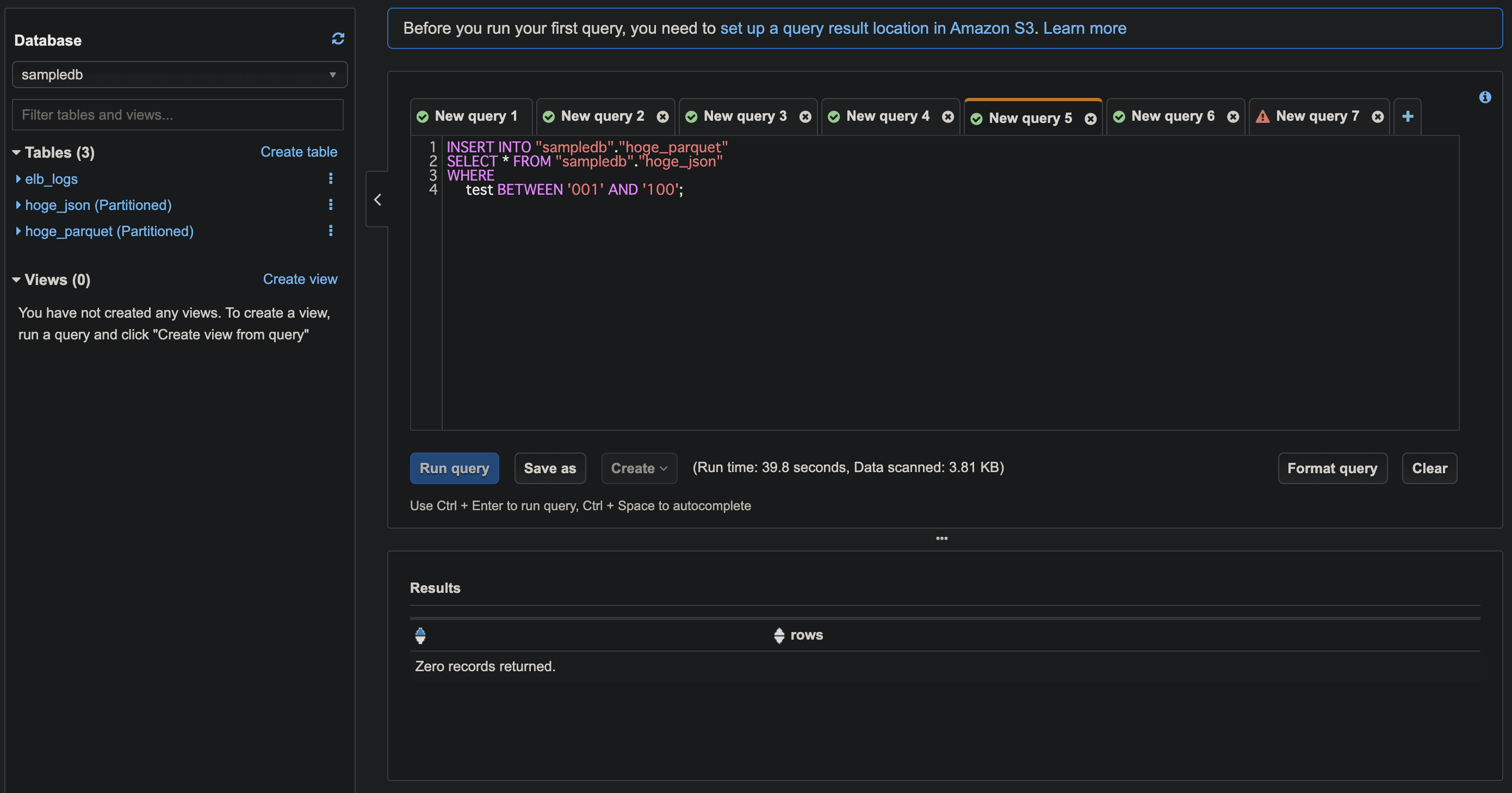The image size is (1512, 793).
Task: Click the collapse panel arrow icon
Action: (x=378, y=199)
